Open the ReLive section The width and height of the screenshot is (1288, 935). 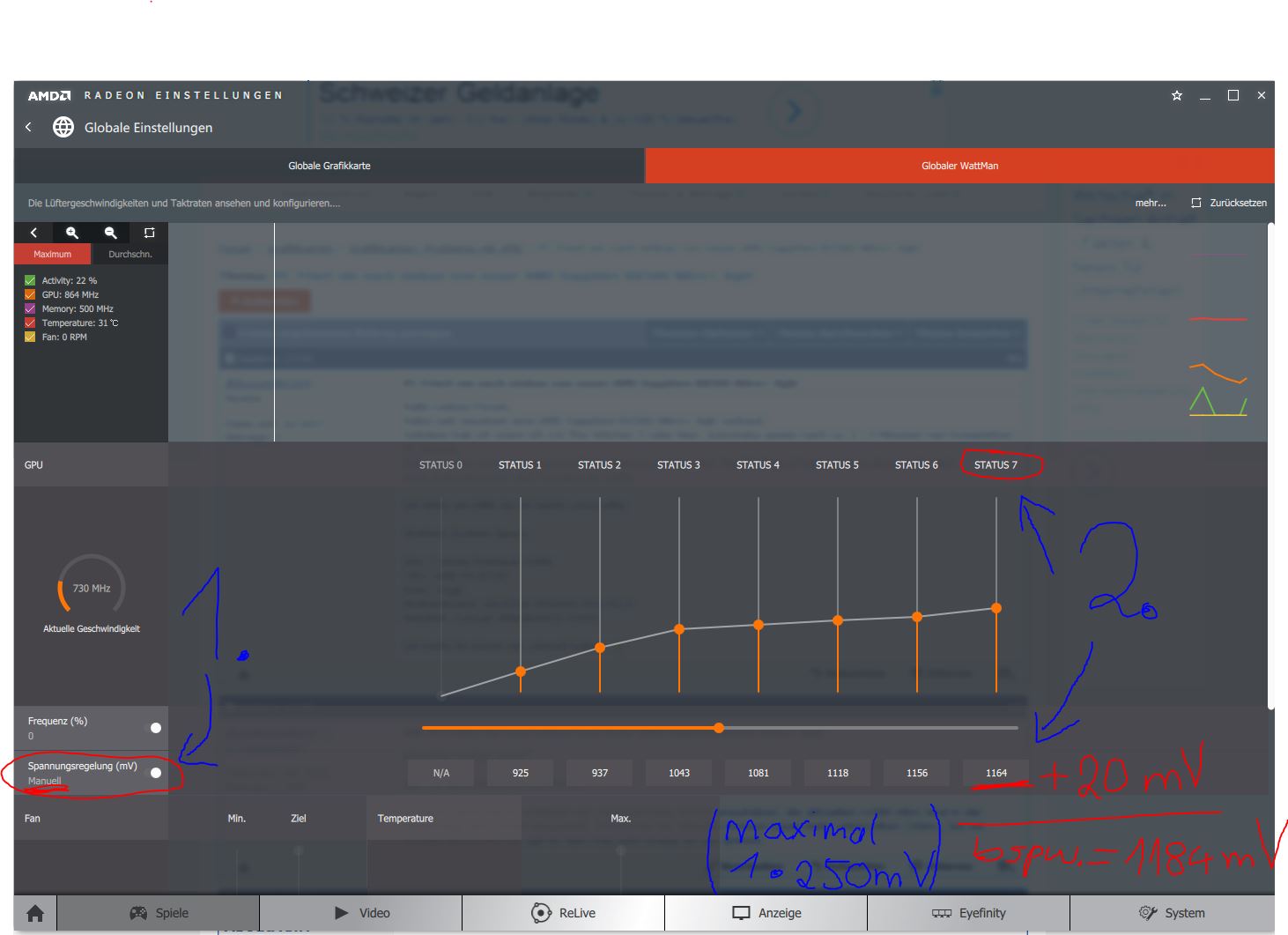click(564, 913)
